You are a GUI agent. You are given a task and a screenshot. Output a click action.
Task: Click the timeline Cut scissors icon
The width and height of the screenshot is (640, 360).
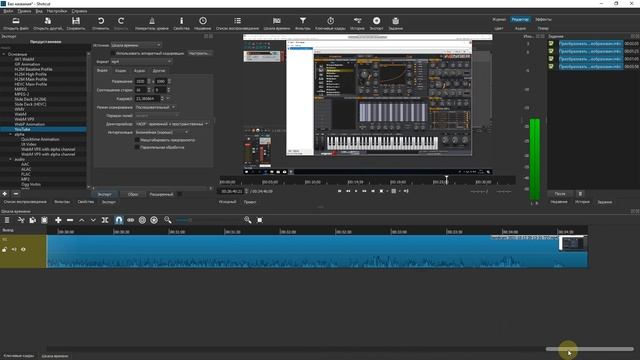coord(21,220)
